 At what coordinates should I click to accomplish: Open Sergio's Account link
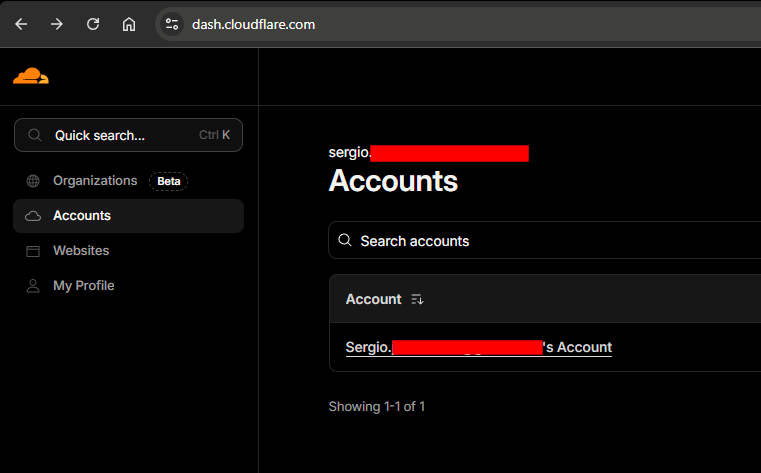[x=479, y=347]
